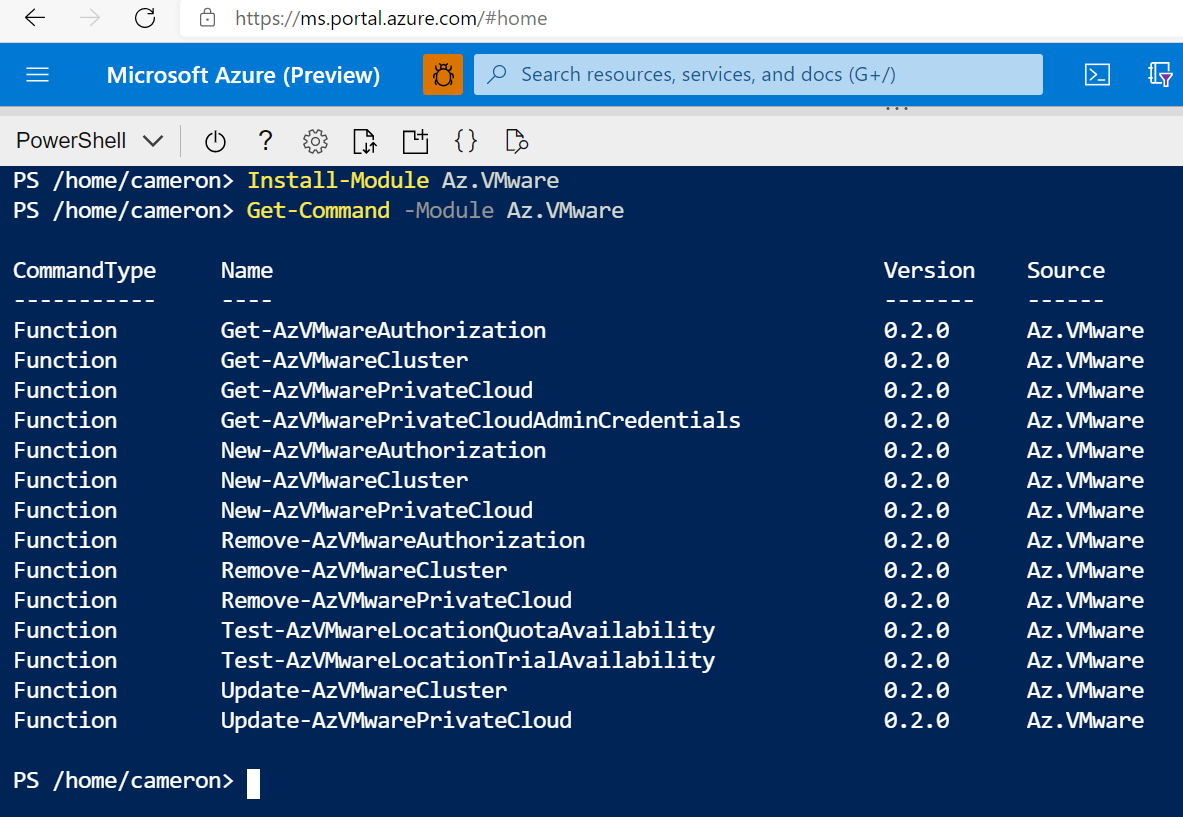Open the PowerShell shell selector dropdown
Viewport: 1183px width, 817px height.
pos(90,140)
